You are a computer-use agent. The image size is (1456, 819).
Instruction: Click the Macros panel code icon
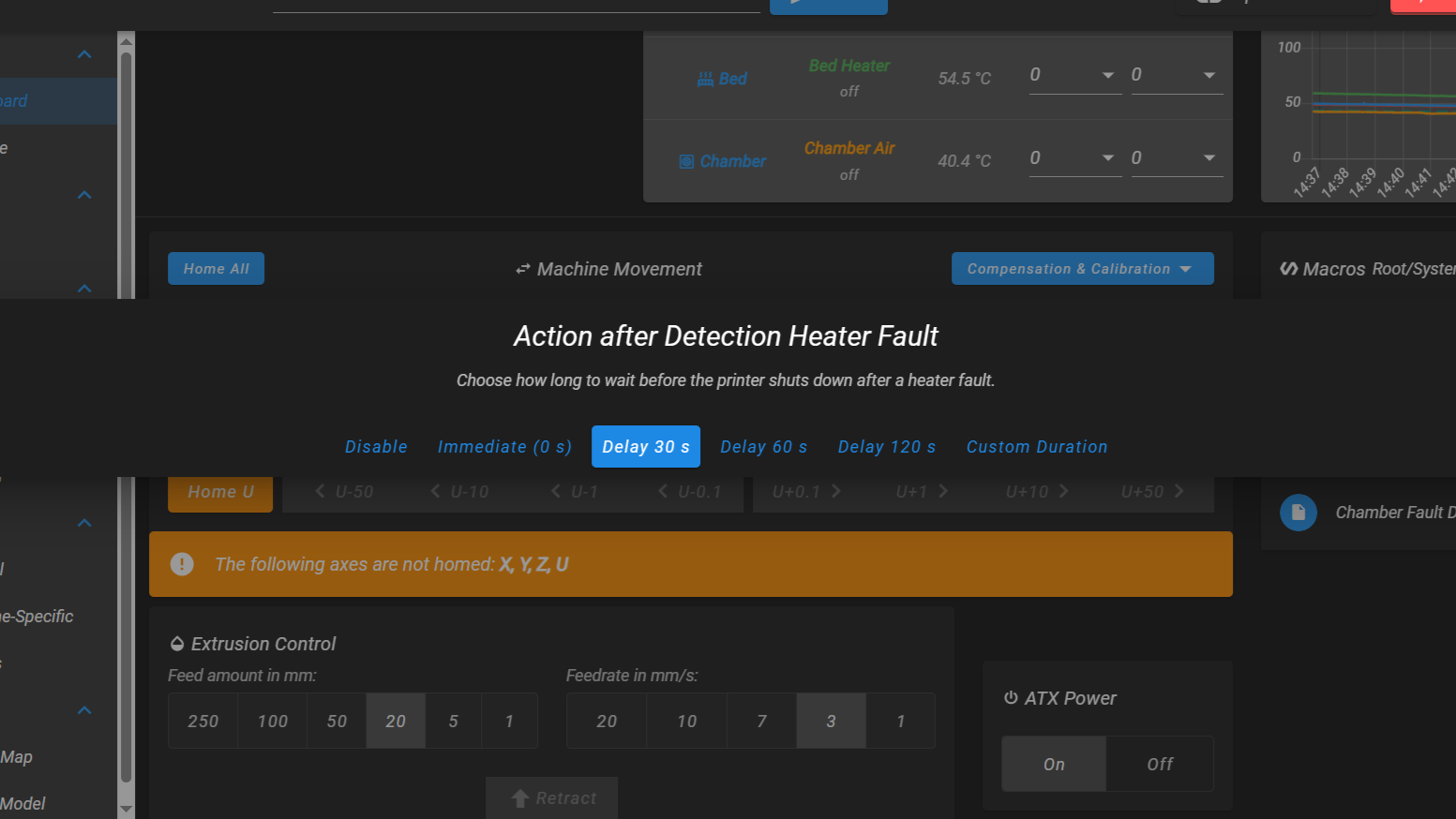click(1289, 269)
